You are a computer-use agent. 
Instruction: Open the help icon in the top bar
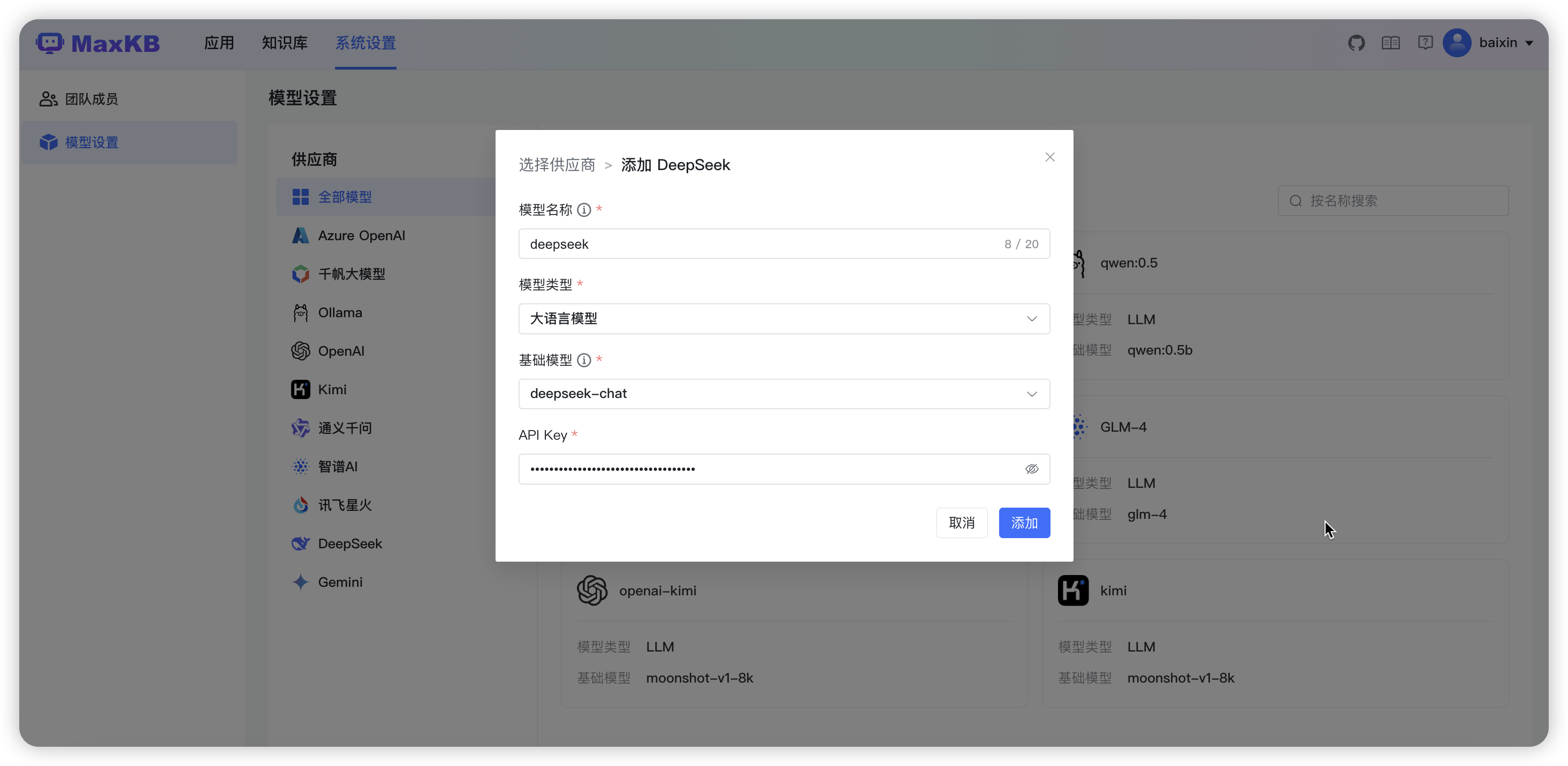1426,43
